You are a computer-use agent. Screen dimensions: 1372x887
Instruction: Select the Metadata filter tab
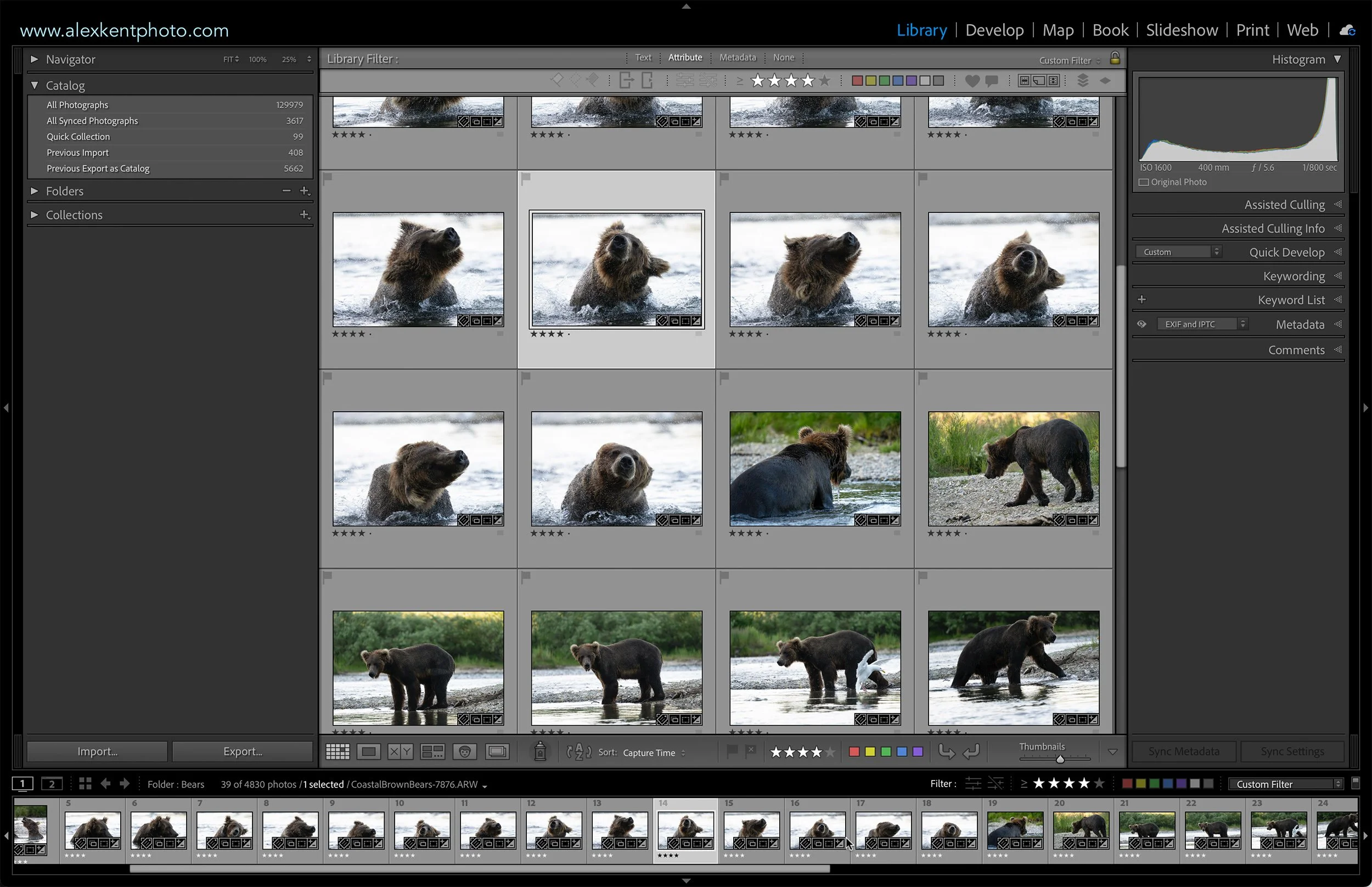click(738, 58)
